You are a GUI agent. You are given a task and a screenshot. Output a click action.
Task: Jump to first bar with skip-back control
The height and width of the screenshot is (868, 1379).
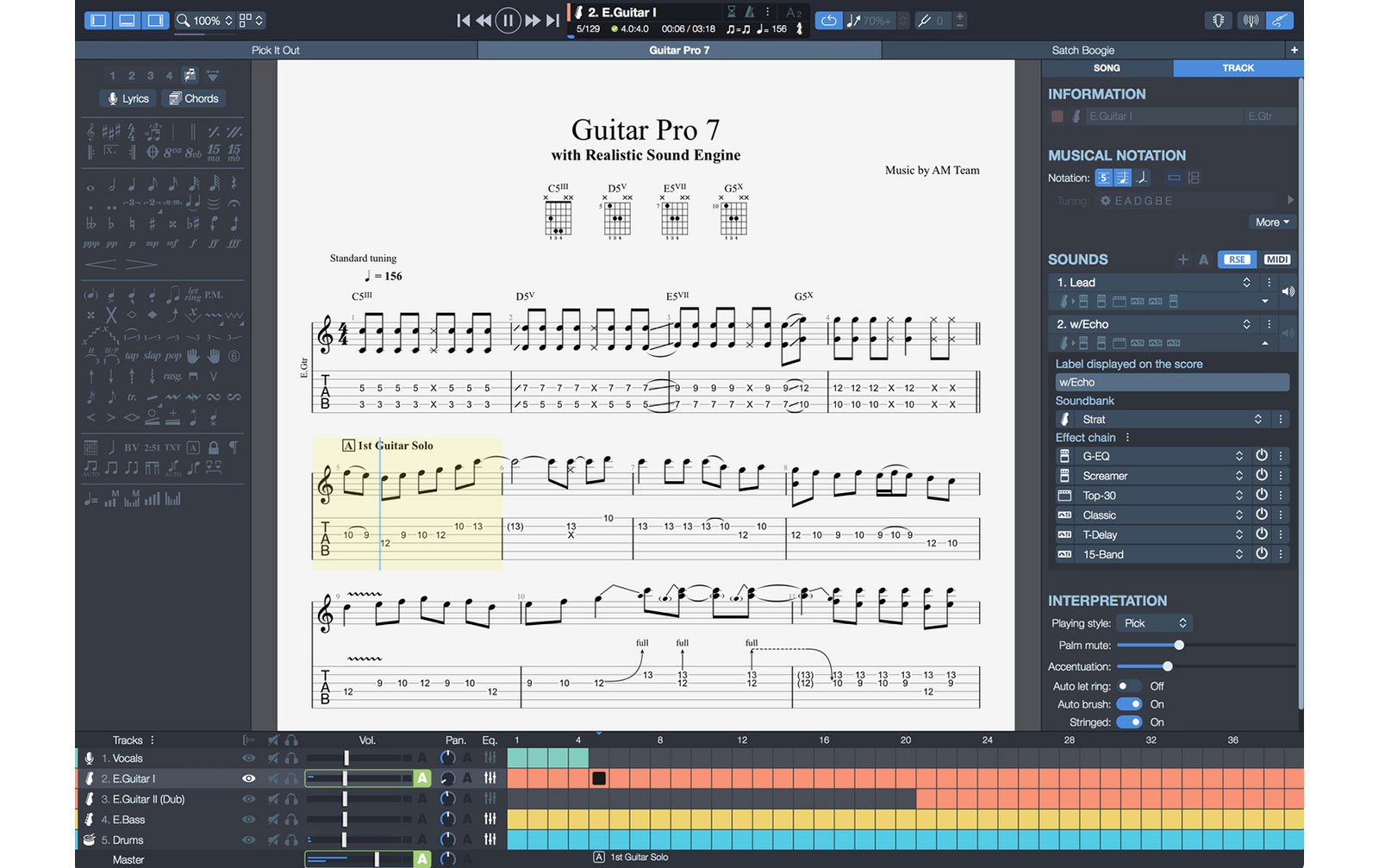click(464, 20)
